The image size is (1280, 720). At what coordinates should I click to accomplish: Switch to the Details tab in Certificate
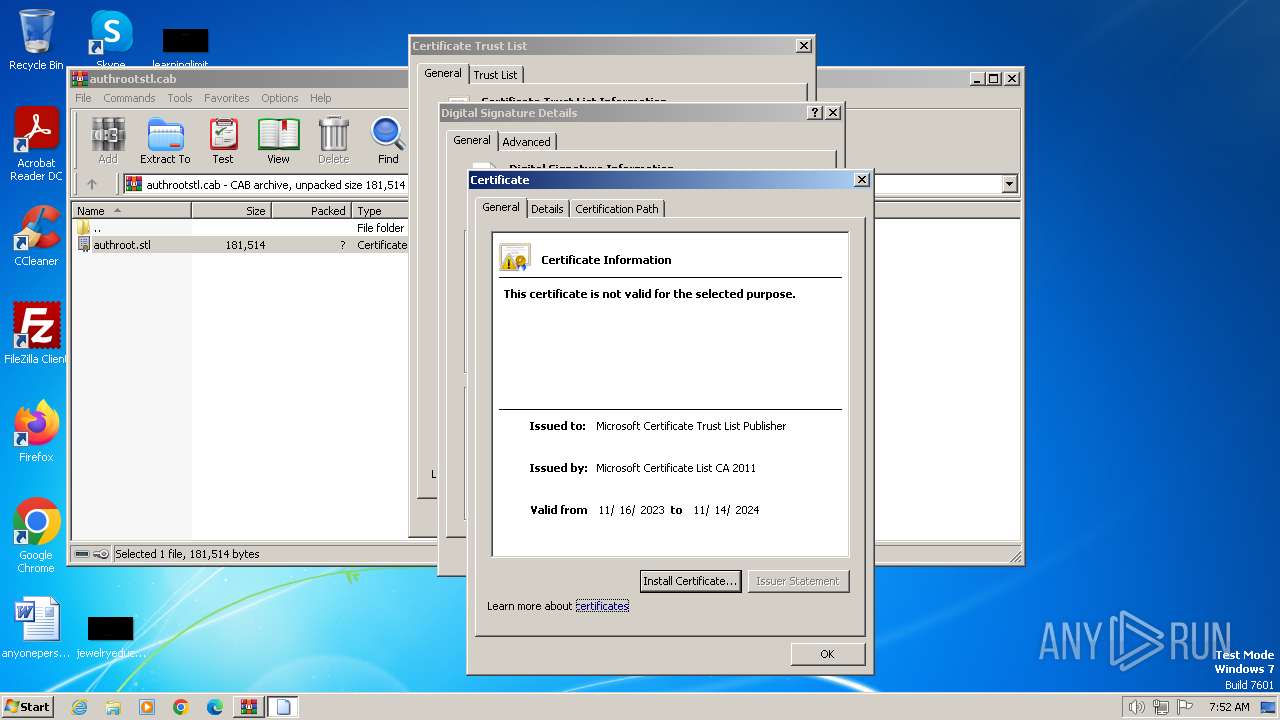pos(547,208)
